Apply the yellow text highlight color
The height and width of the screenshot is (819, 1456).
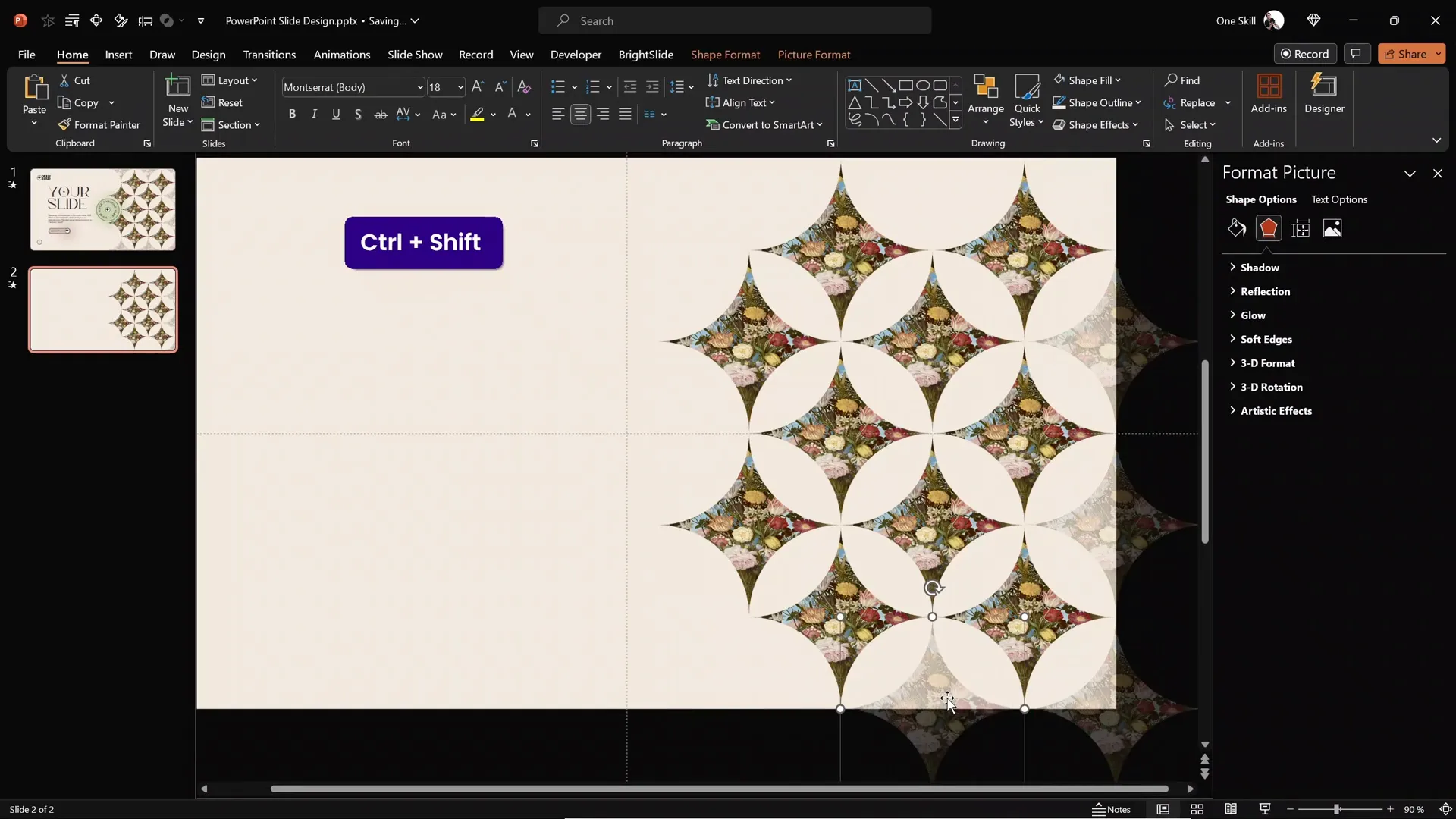(x=477, y=115)
